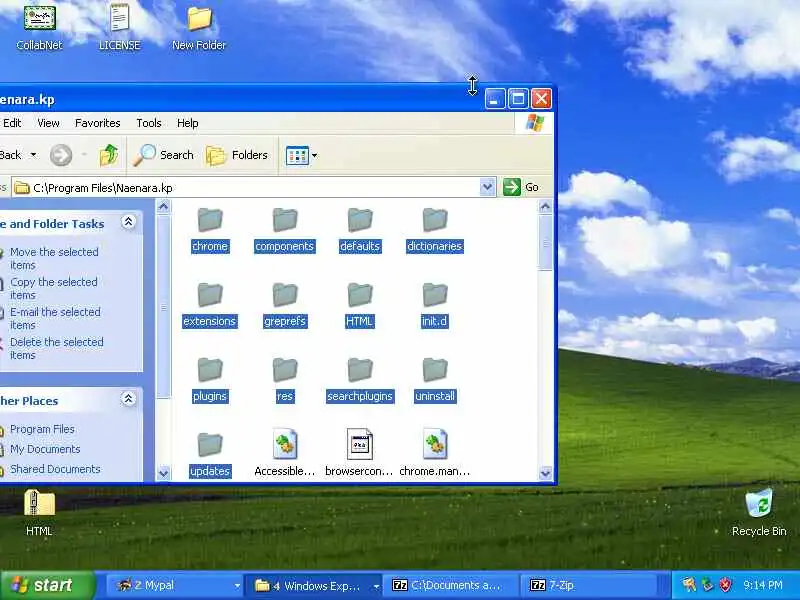Select the components folder icon
The height and width of the screenshot is (600, 800).
[x=285, y=220]
